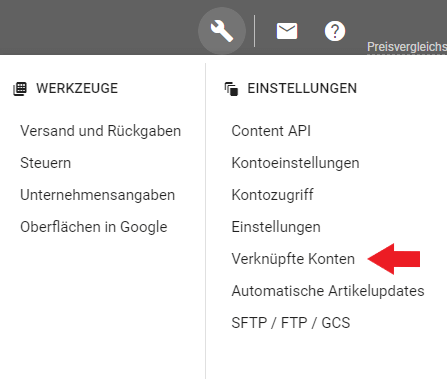Click the Einstellungen heading icon
The height and width of the screenshot is (386, 447).
(231, 89)
